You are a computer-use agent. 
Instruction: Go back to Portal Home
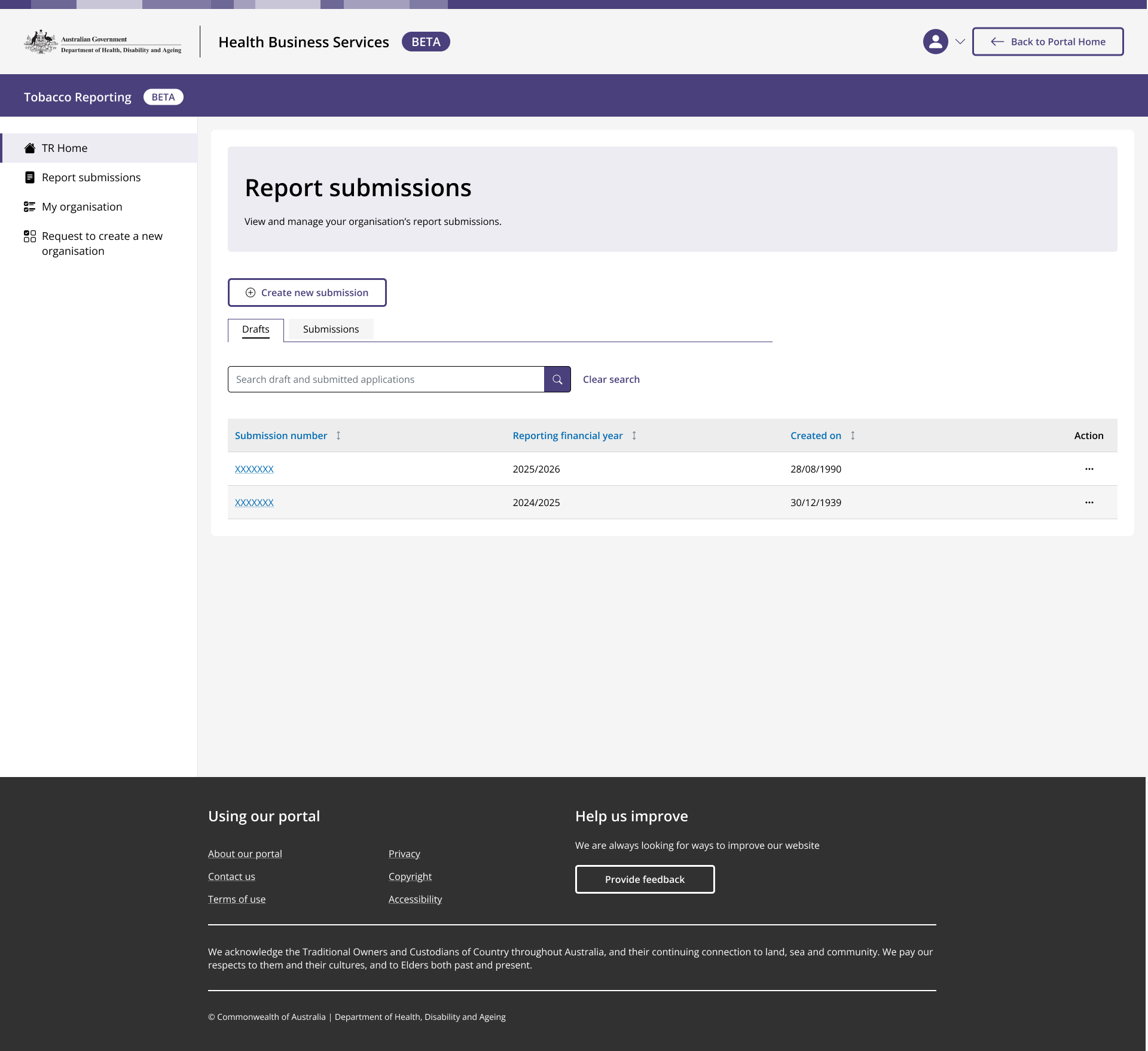point(1048,42)
